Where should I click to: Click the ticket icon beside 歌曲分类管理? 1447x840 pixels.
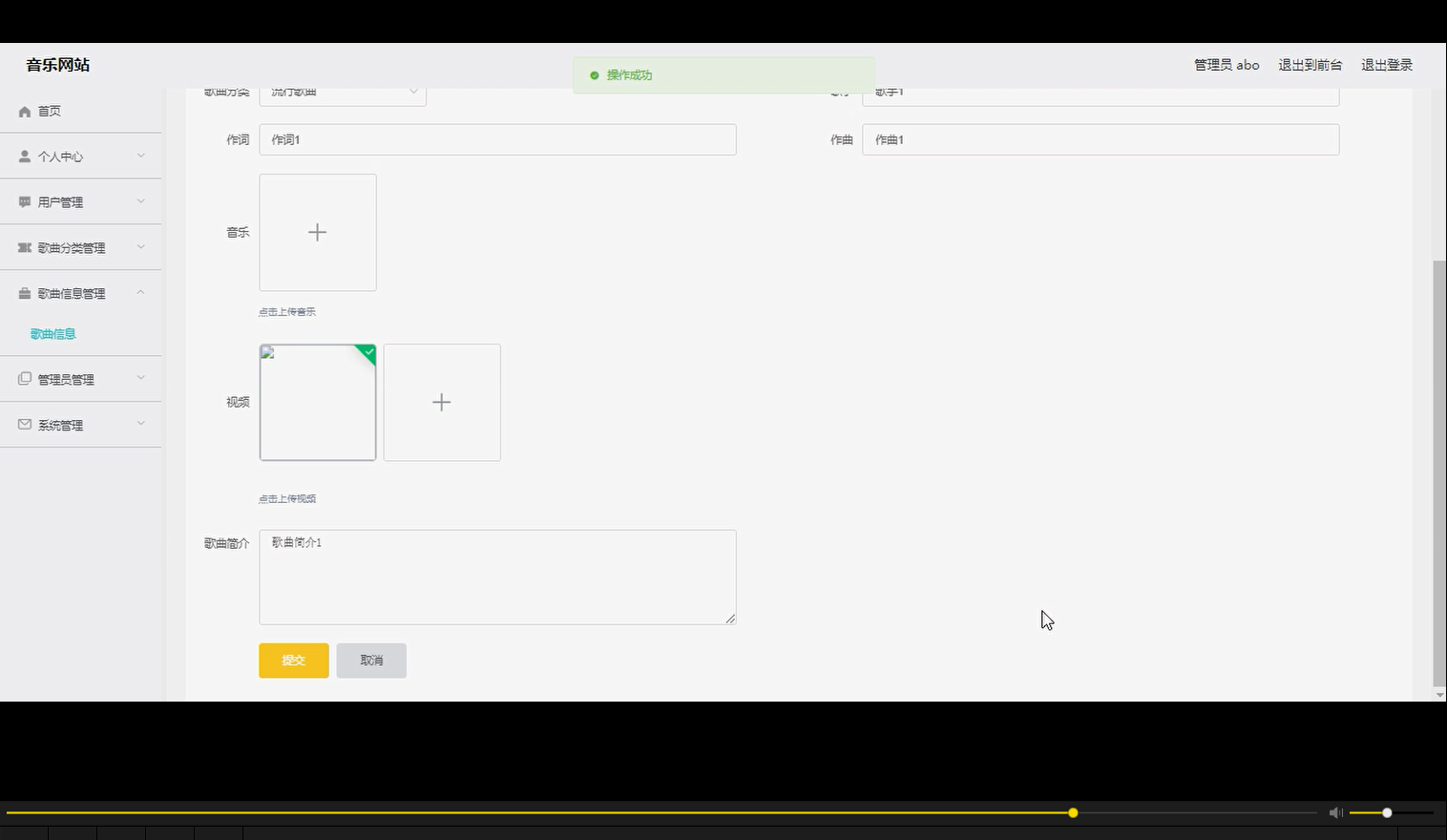click(25, 248)
